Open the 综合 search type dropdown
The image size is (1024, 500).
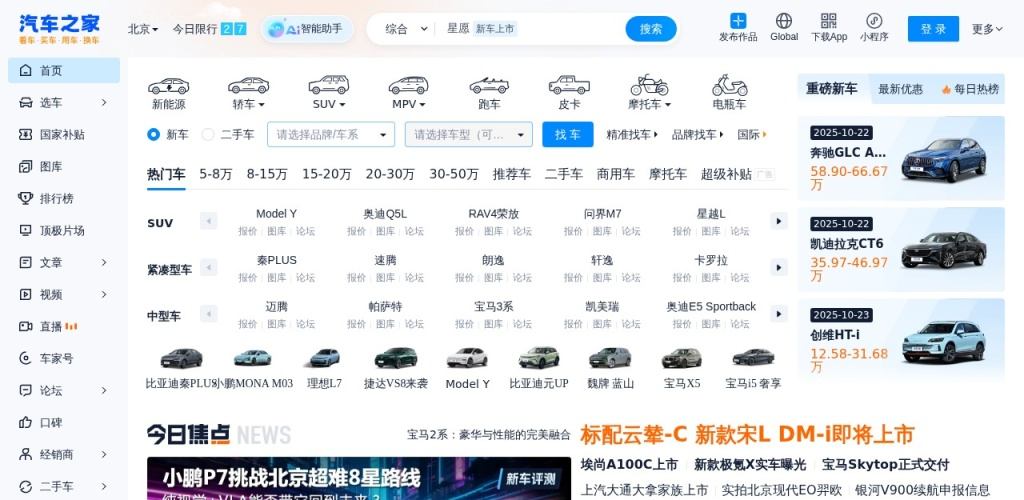(x=406, y=29)
